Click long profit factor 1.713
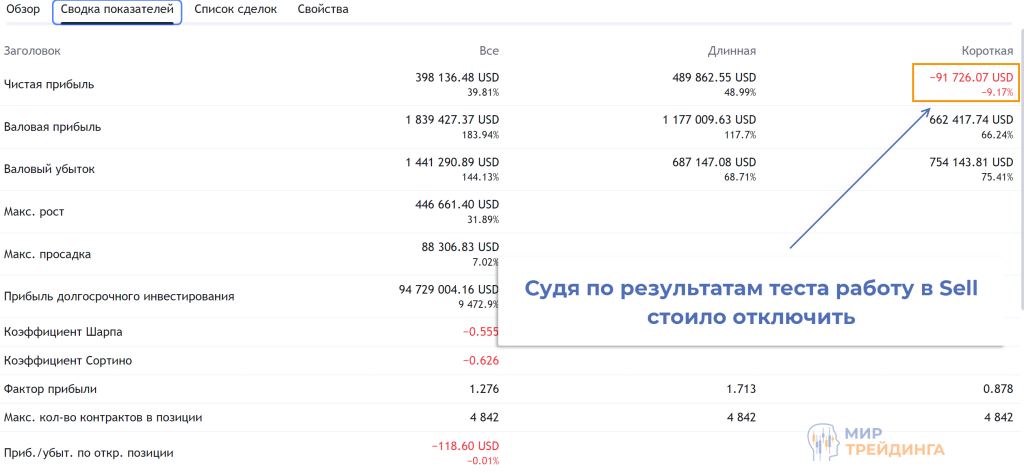The image size is (1024, 473). point(743,389)
